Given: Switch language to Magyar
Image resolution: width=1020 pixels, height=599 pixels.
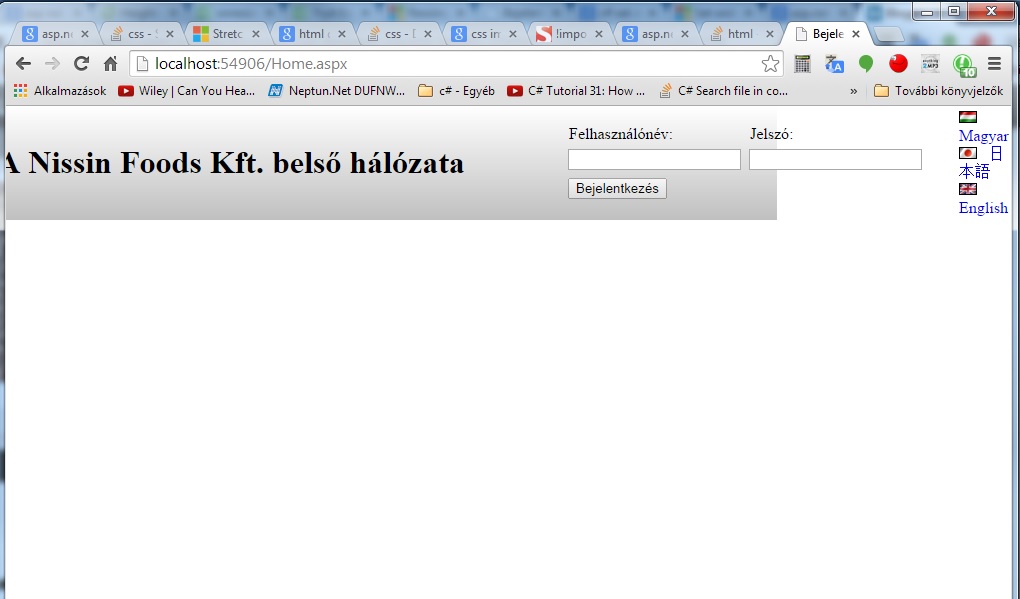Looking at the screenshot, I should (984, 136).
